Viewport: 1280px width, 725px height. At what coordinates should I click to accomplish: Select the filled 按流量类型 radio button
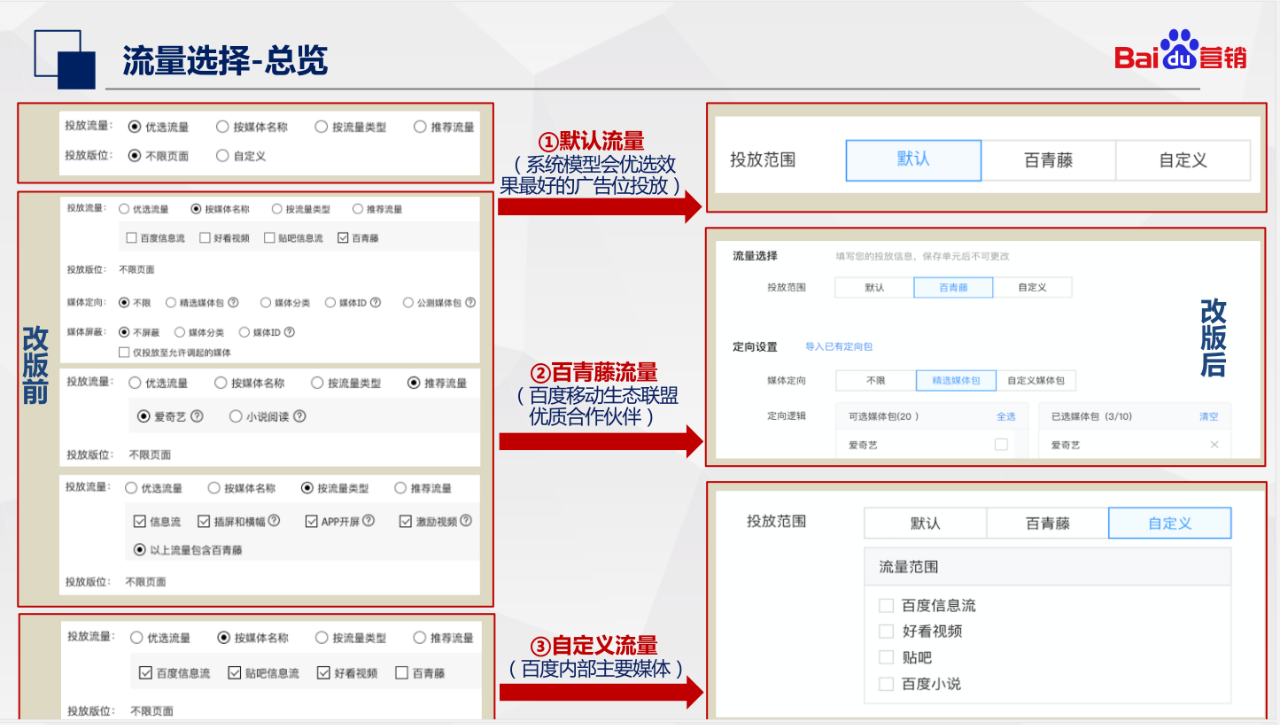307,488
